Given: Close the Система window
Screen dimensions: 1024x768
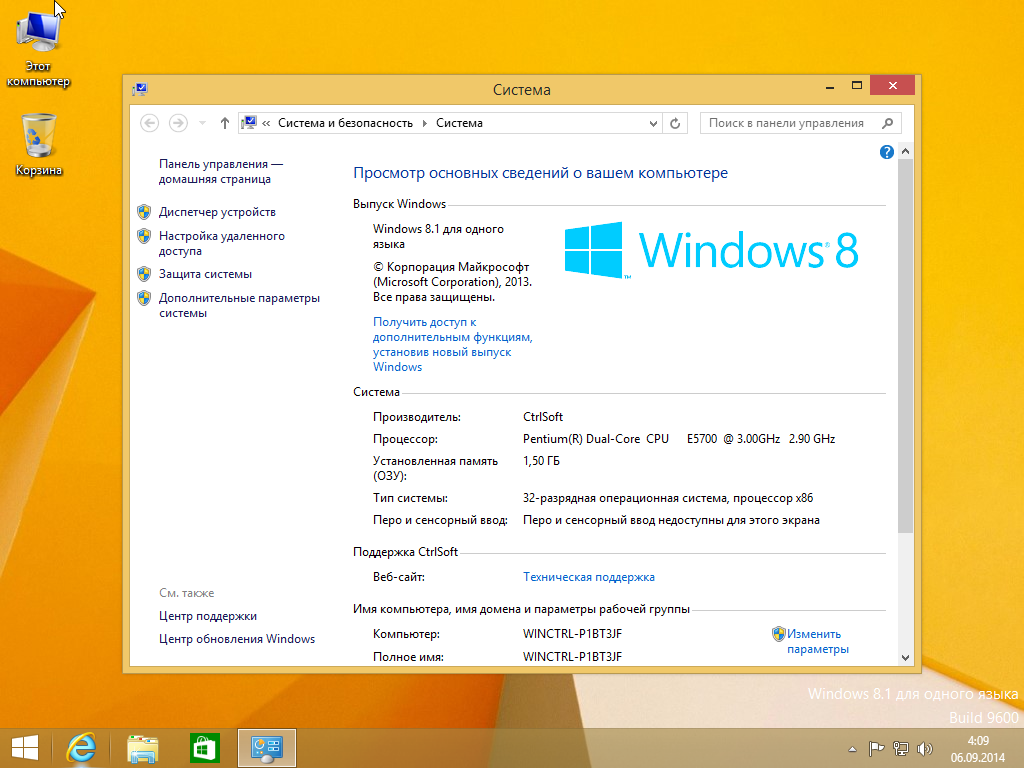Looking at the screenshot, I should 892,86.
